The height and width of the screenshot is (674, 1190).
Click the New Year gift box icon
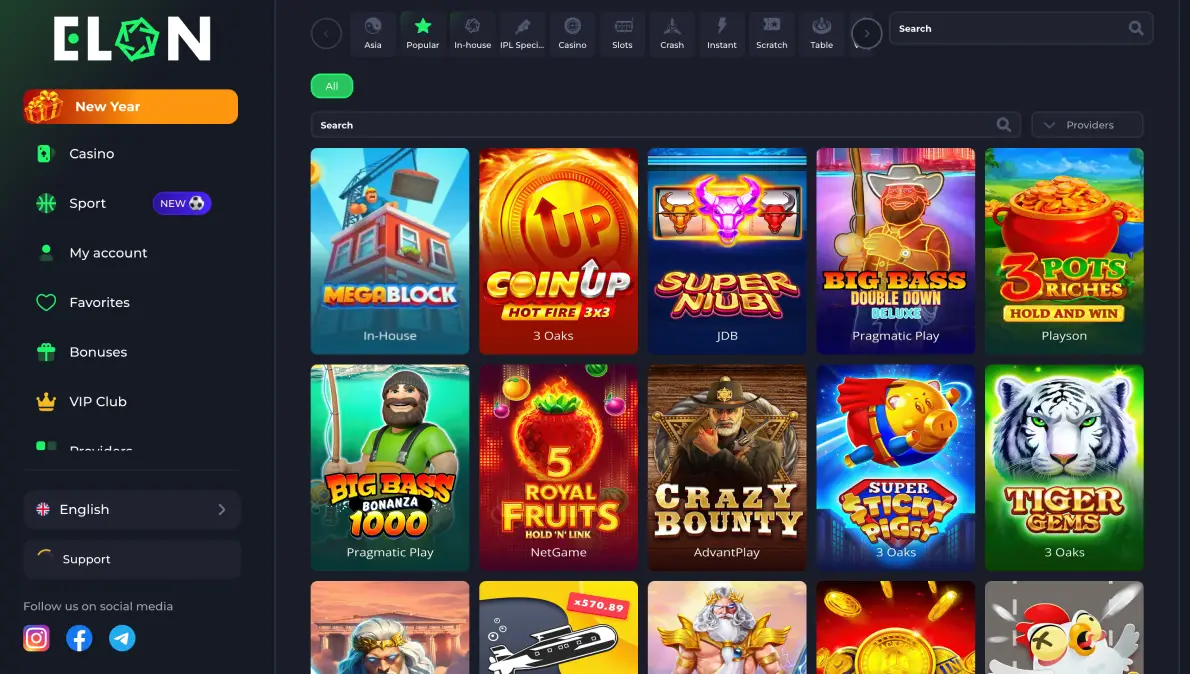[43, 106]
